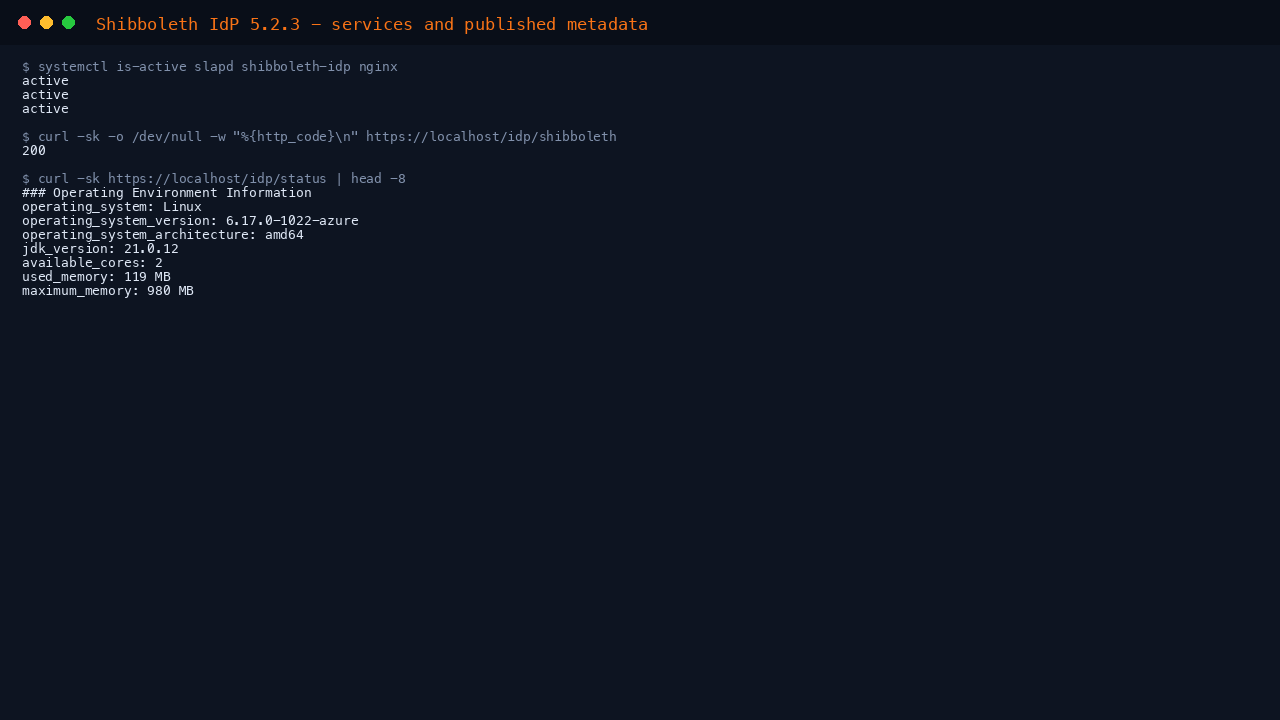Select the 'operating_system_version: 6.17.0-1022-azure' line
Viewport: 1280px width, 720px height.
tap(190, 221)
